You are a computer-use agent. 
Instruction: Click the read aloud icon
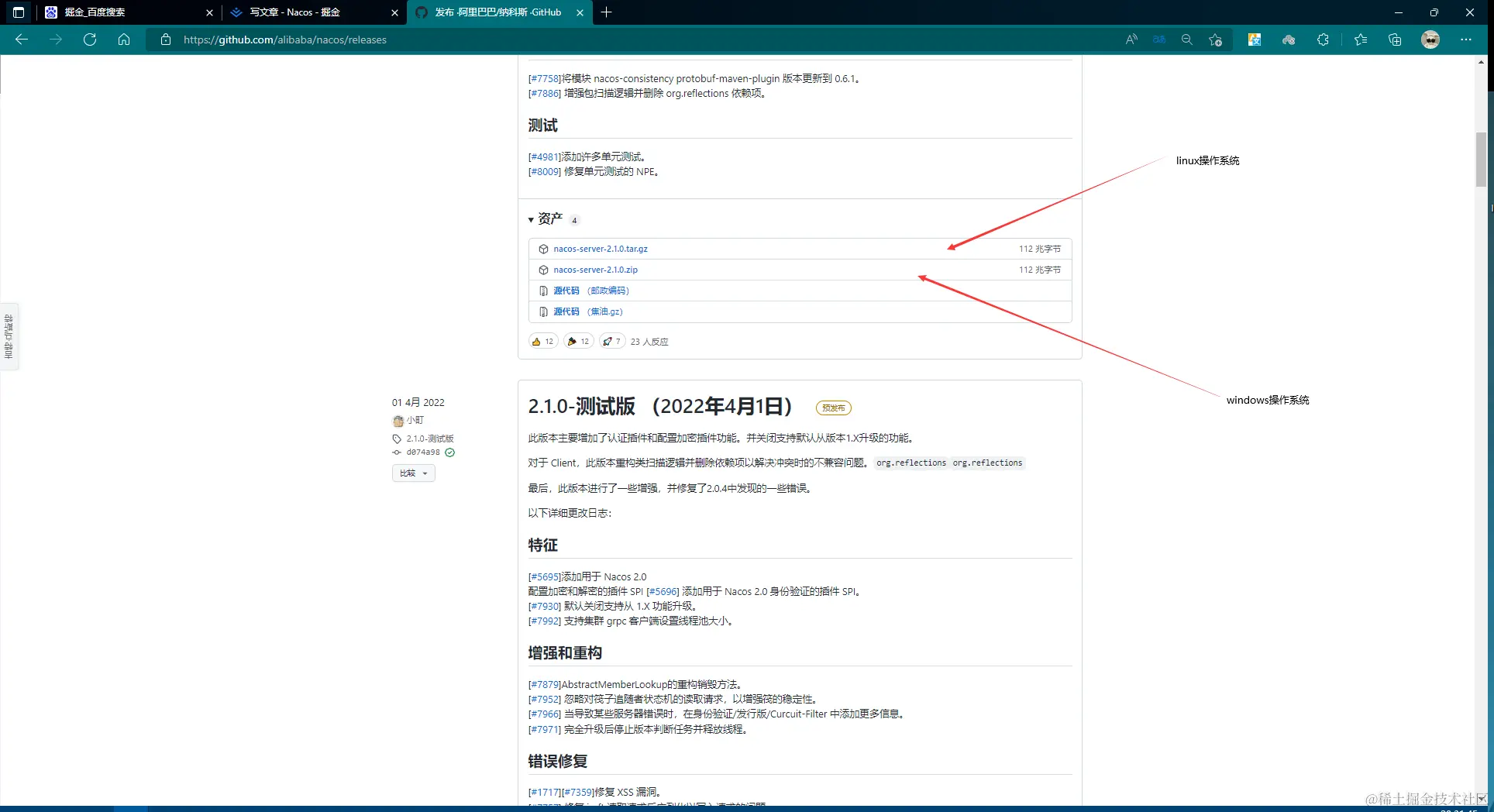click(x=1131, y=40)
